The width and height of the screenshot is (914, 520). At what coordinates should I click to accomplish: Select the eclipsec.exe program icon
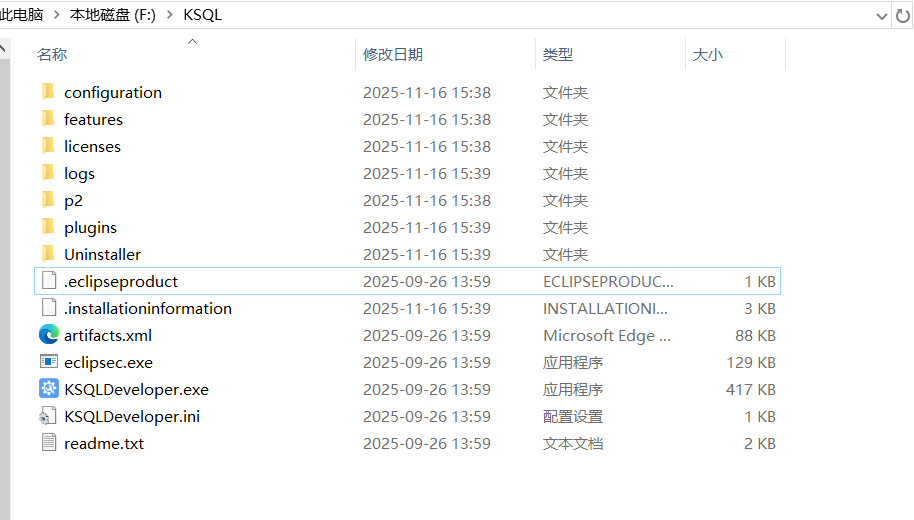(49, 362)
